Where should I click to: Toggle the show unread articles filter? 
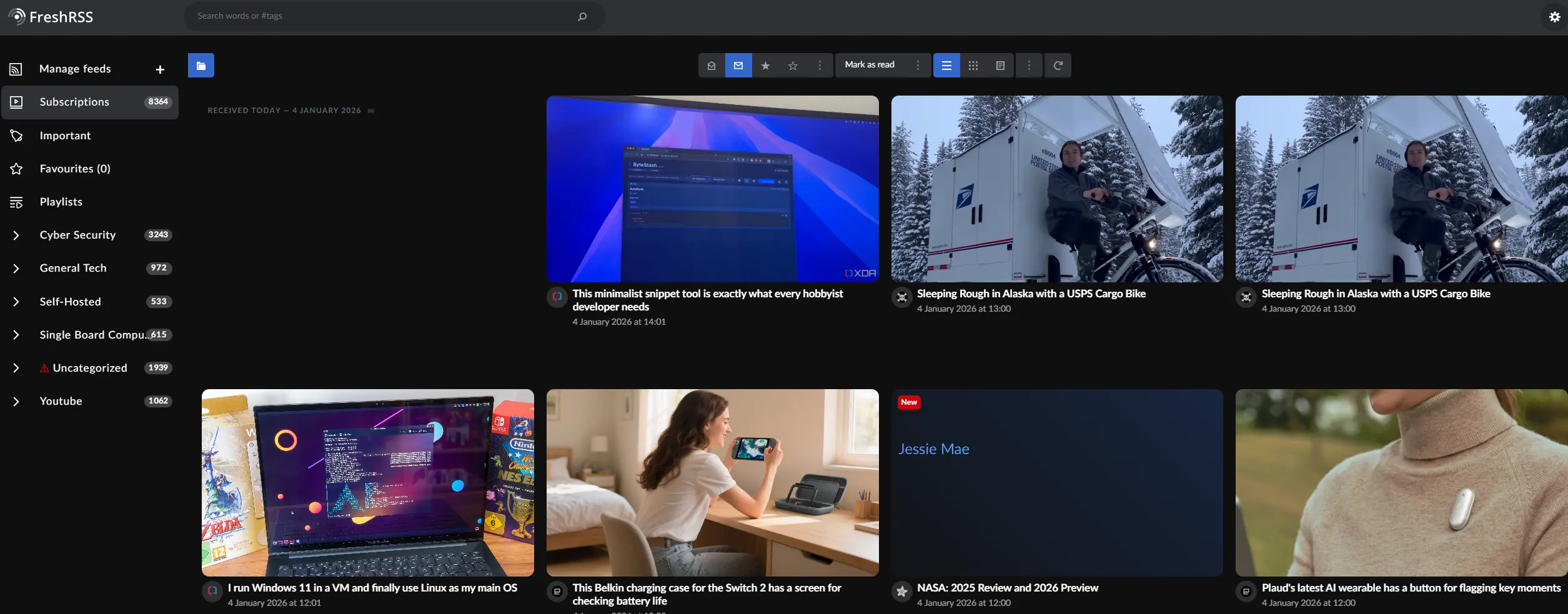pos(738,66)
